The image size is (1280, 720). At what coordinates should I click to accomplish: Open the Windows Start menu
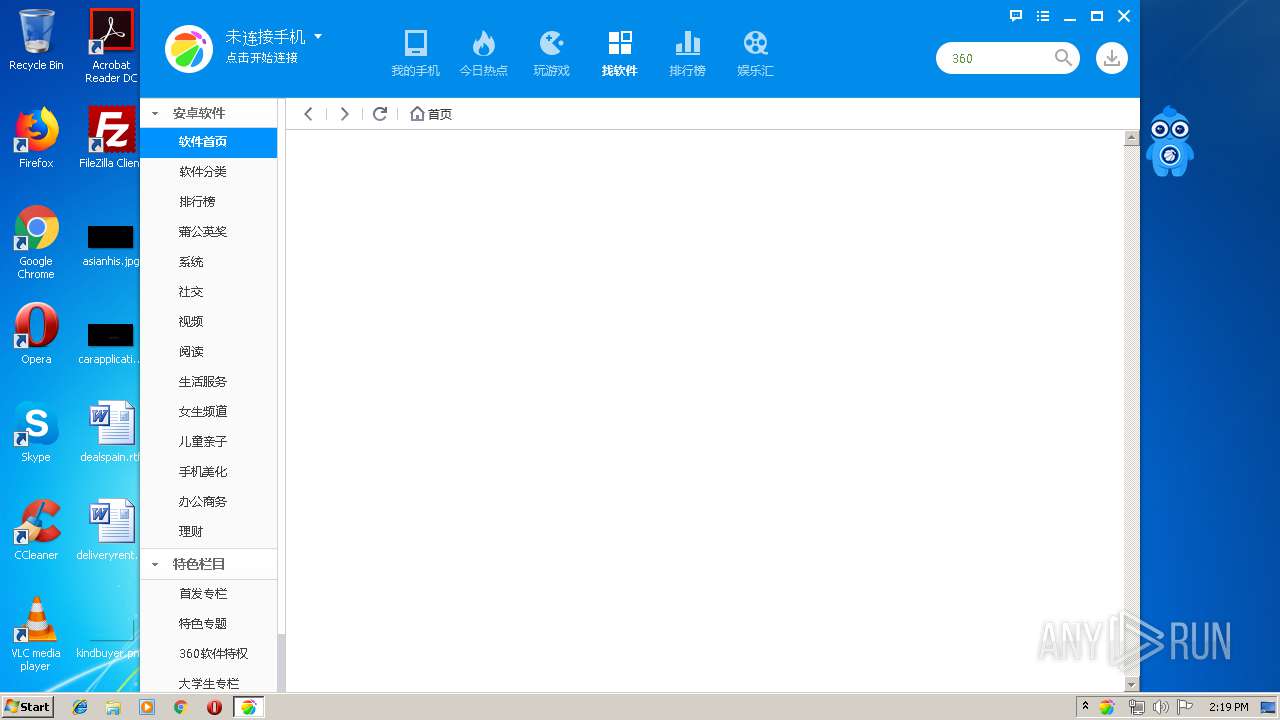click(27, 707)
